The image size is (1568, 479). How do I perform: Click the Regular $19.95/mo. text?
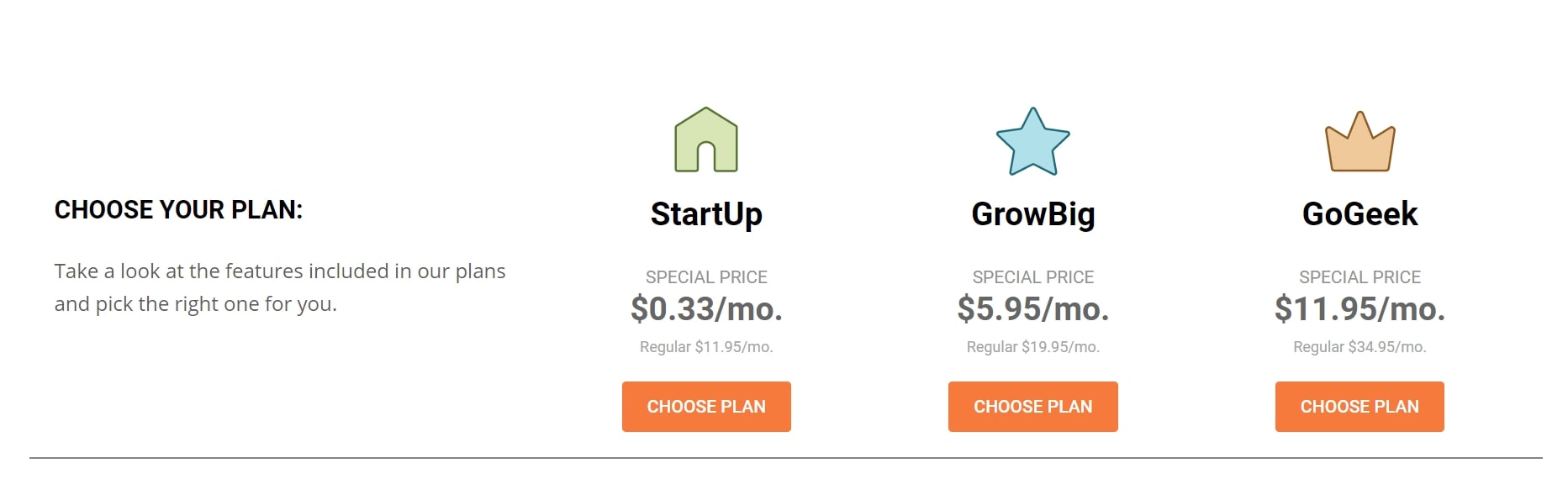[x=1033, y=347]
